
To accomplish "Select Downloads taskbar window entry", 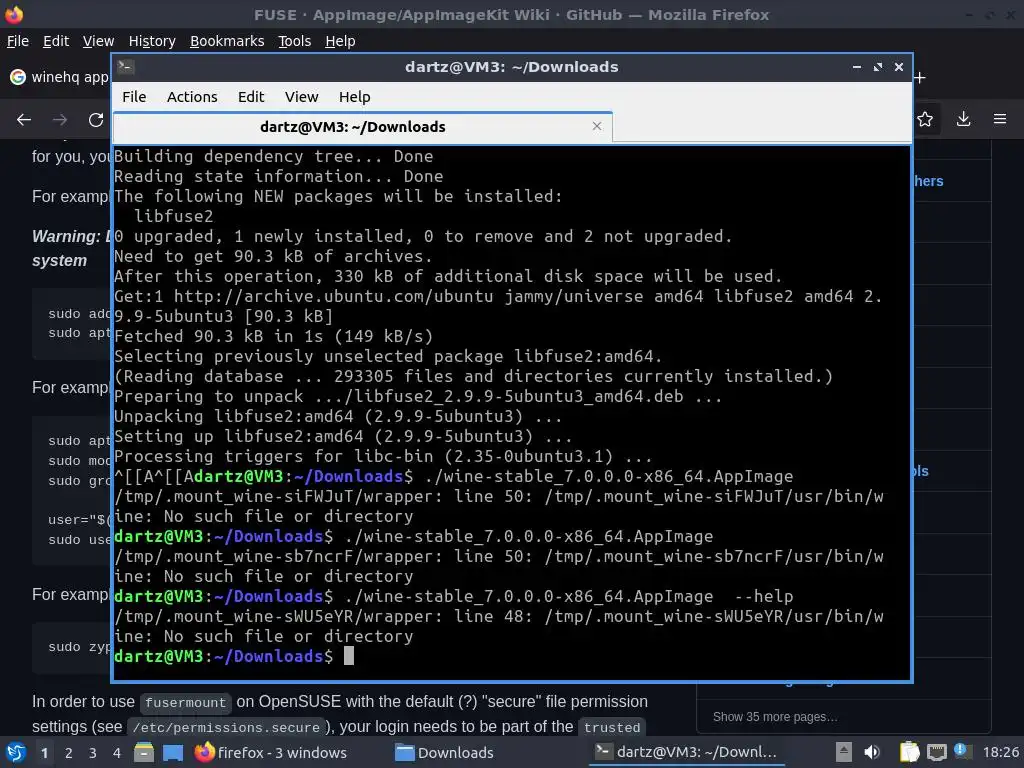I will click(444, 752).
